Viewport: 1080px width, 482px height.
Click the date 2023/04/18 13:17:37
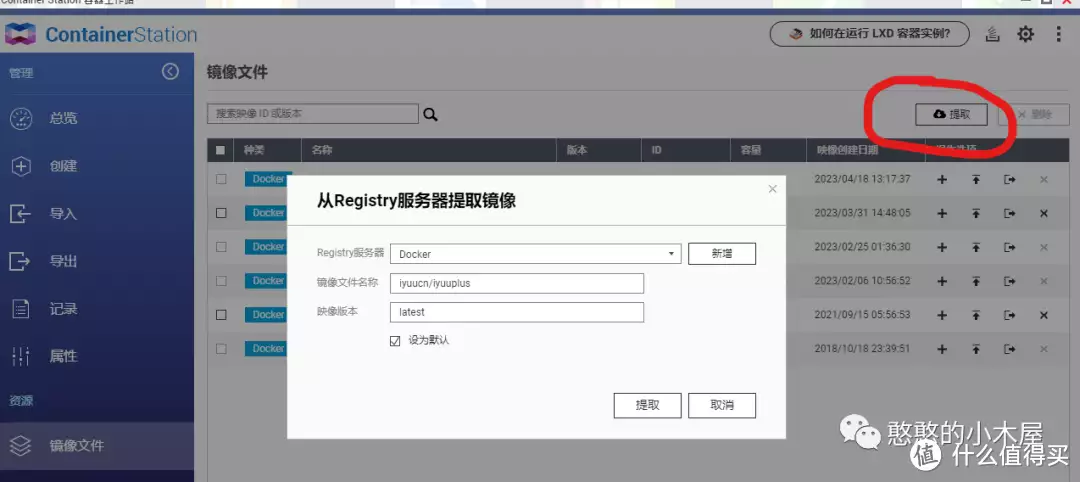(x=862, y=179)
